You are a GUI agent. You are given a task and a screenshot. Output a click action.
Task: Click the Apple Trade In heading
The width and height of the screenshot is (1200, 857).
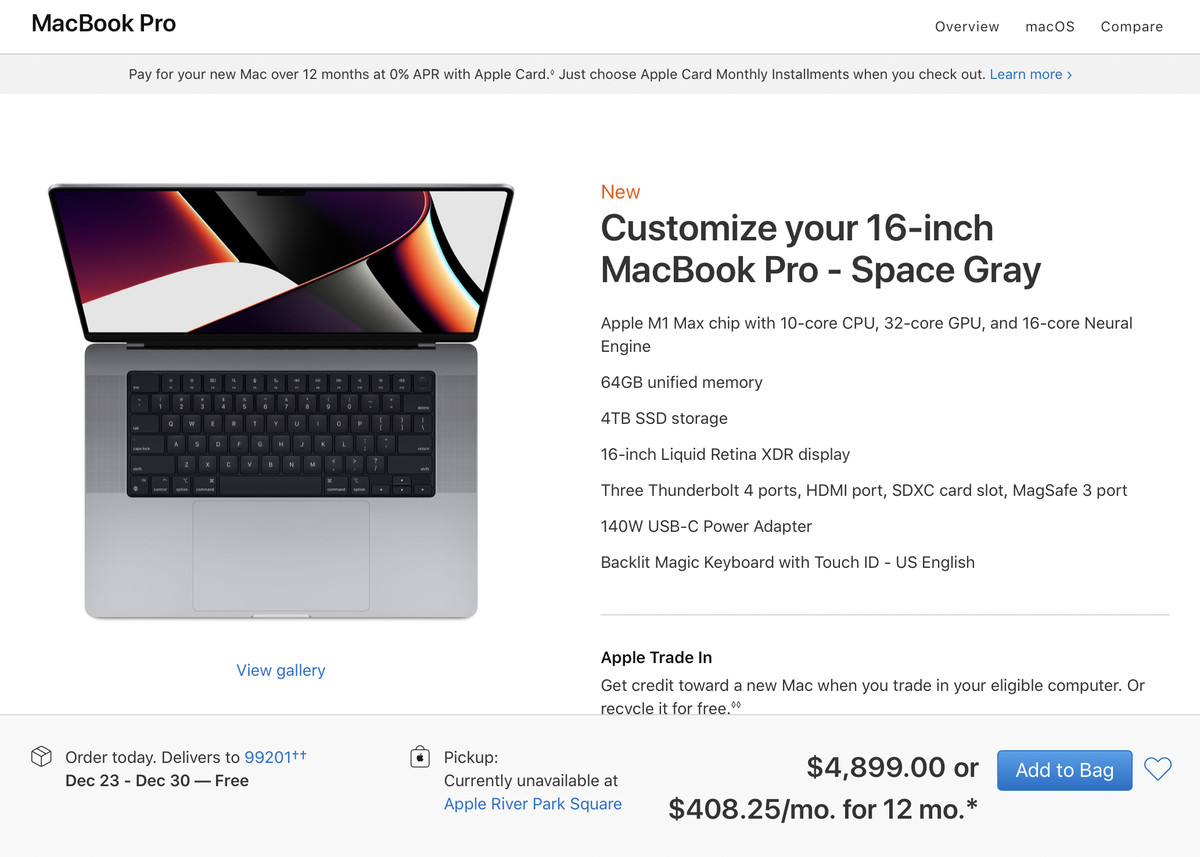[x=656, y=657]
